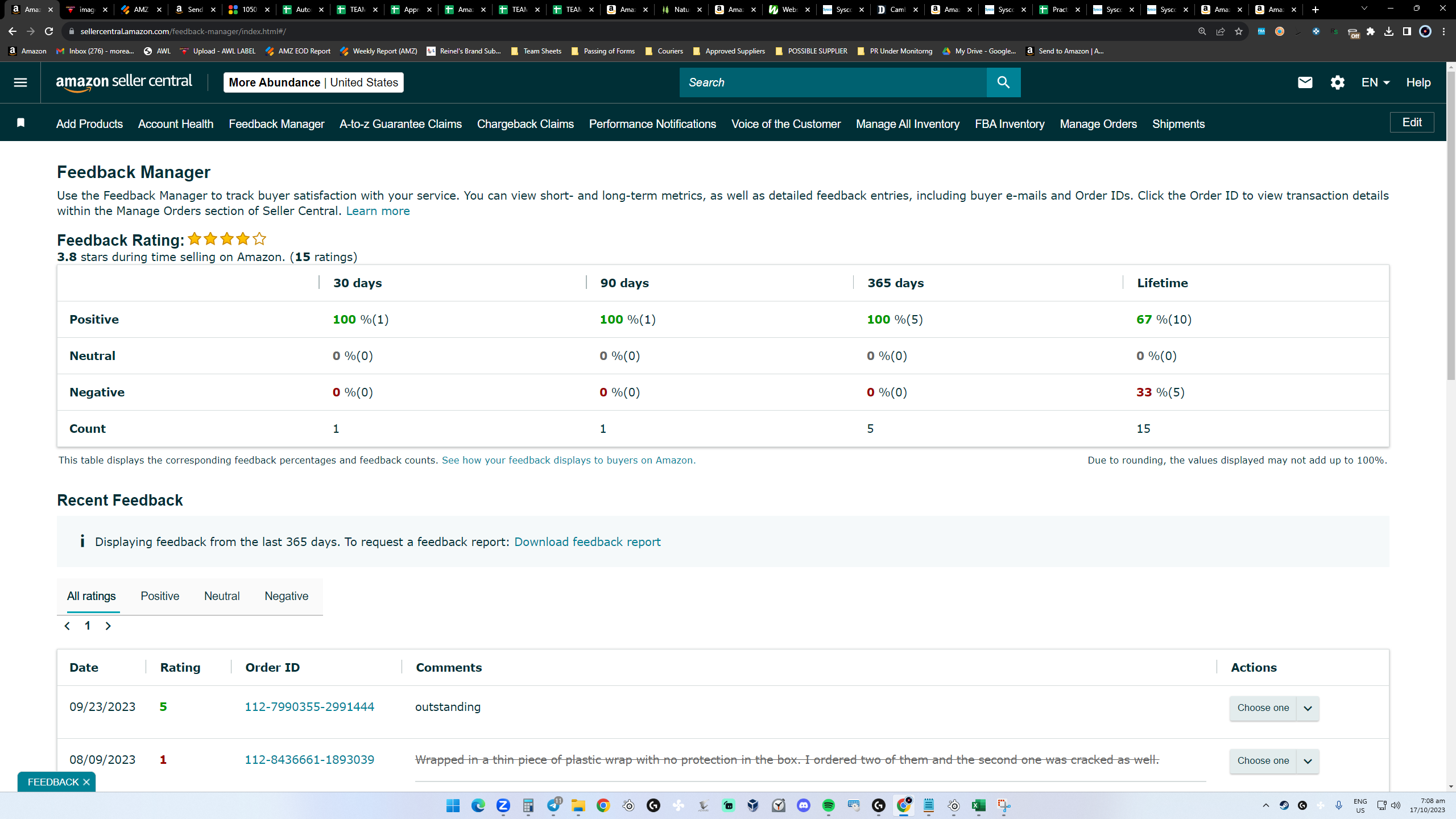The height and width of the screenshot is (819, 1456).
Task: Expand the More Abundance account switcher
Action: point(313,82)
